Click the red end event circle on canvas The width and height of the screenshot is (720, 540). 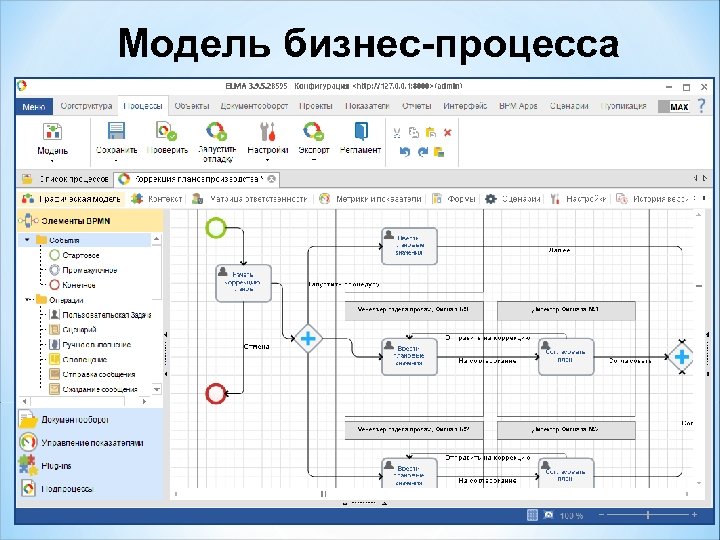point(216,394)
